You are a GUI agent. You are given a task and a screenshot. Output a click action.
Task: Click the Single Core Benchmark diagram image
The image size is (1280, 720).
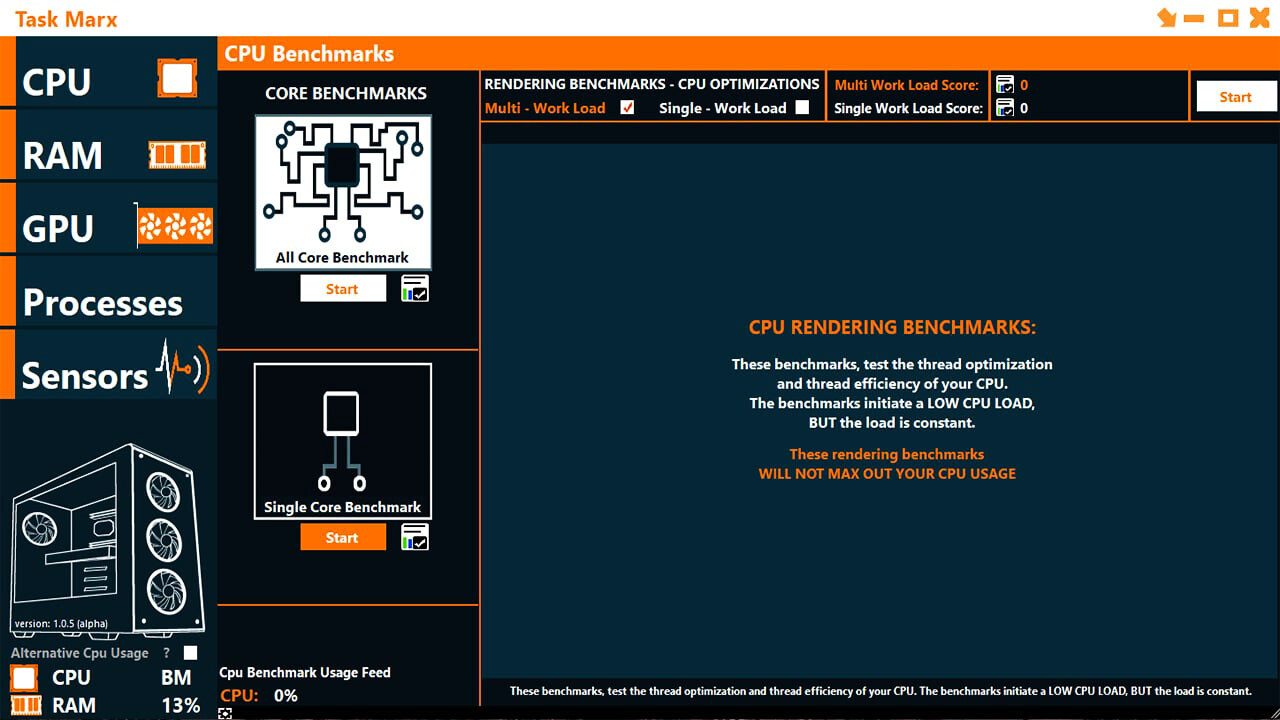coord(343,434)
